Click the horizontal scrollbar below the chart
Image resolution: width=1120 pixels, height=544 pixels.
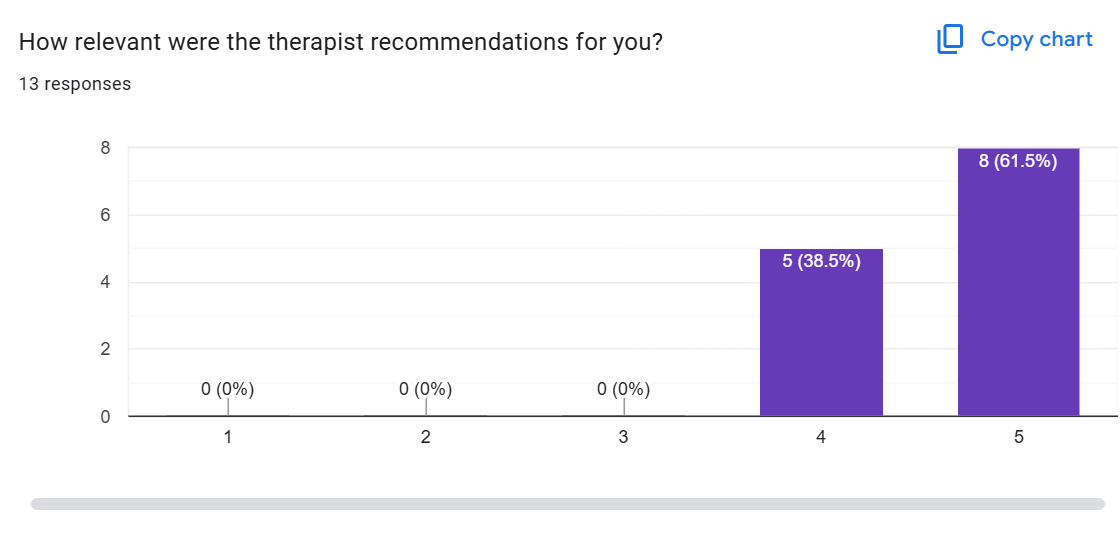pyautogui.click(x=567, y=504)
